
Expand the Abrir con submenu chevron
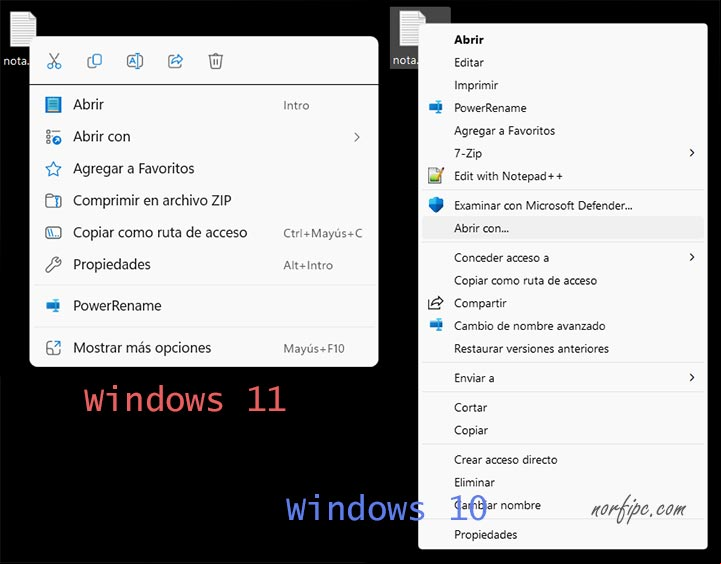pos(357,137)
